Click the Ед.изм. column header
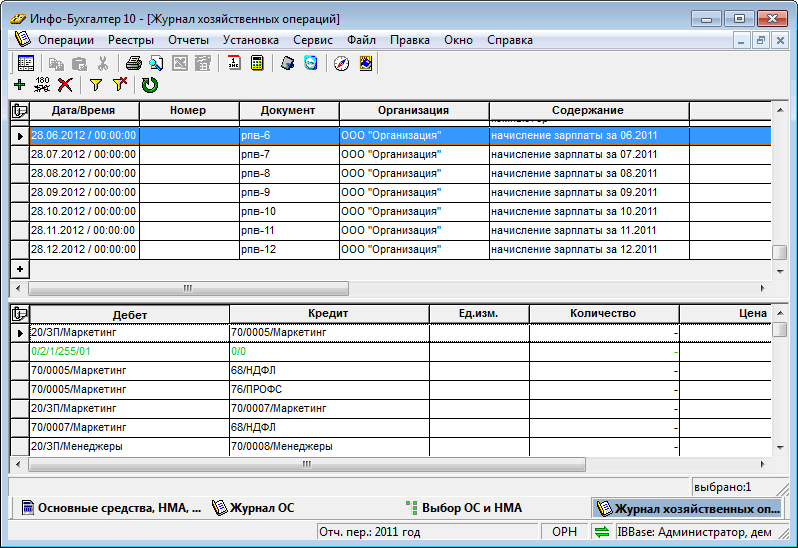Screen dimensions: 798x548 [478, 313]
